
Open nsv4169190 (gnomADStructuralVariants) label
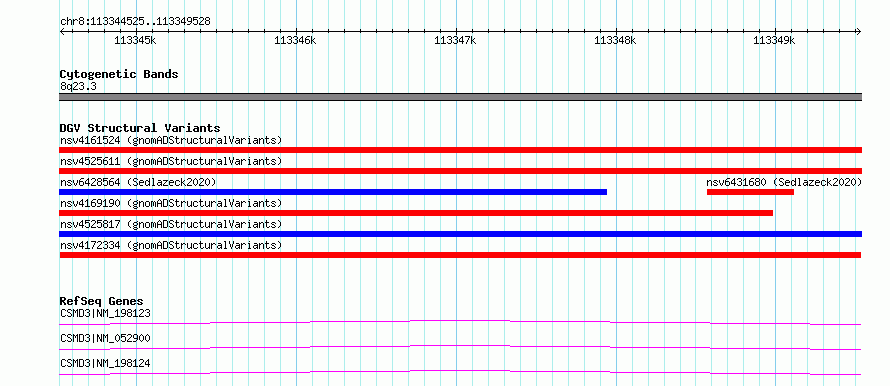point(171,203)
